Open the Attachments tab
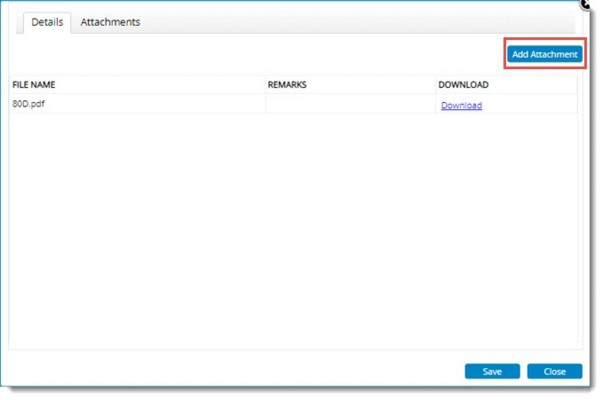The width and height of the screenshot is (603, 400). coord(110,22)
